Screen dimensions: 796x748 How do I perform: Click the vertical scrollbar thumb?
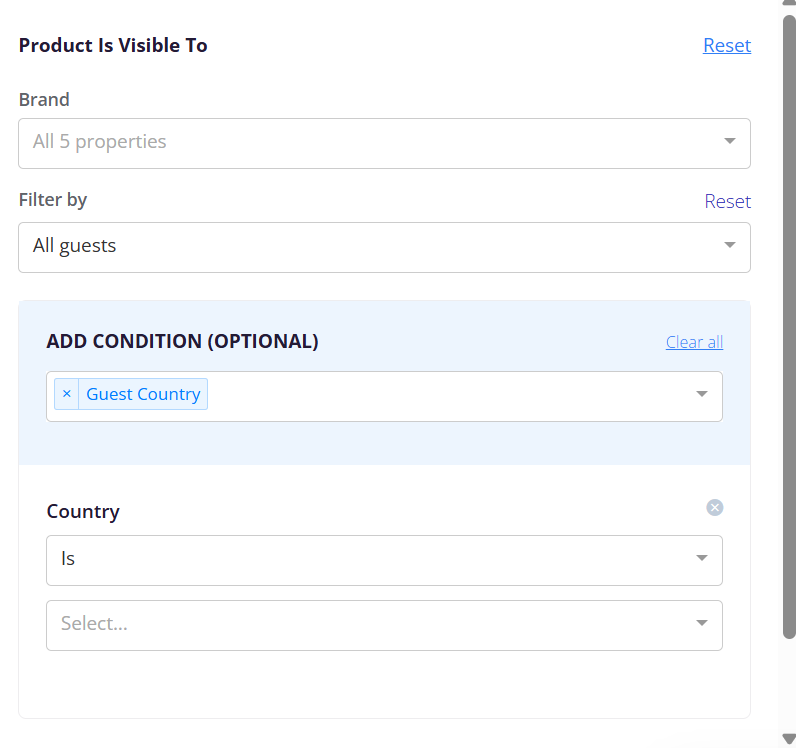(x=789, y=327)
